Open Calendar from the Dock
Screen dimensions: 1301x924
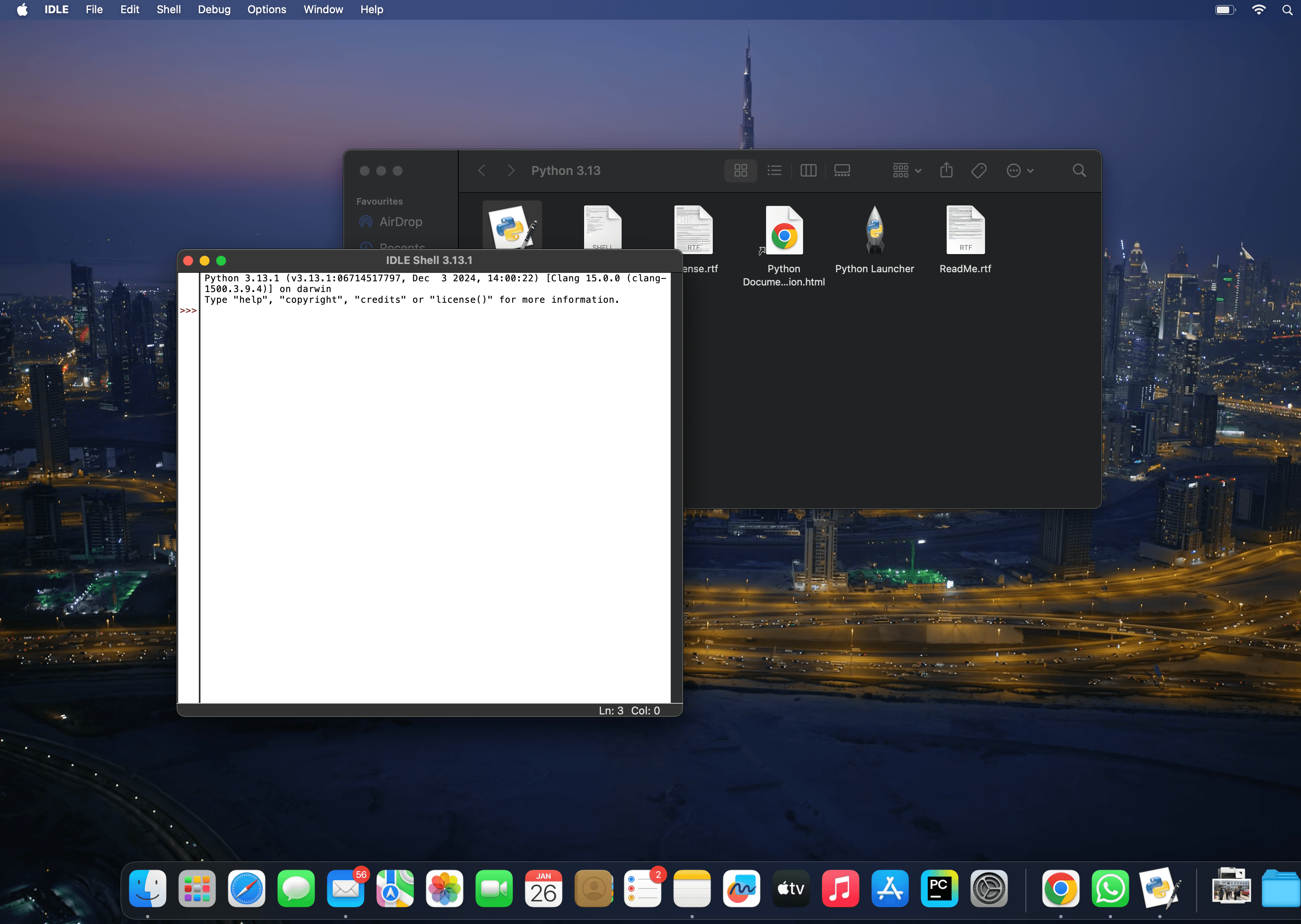pyautogui.click(x=543, y=888)
